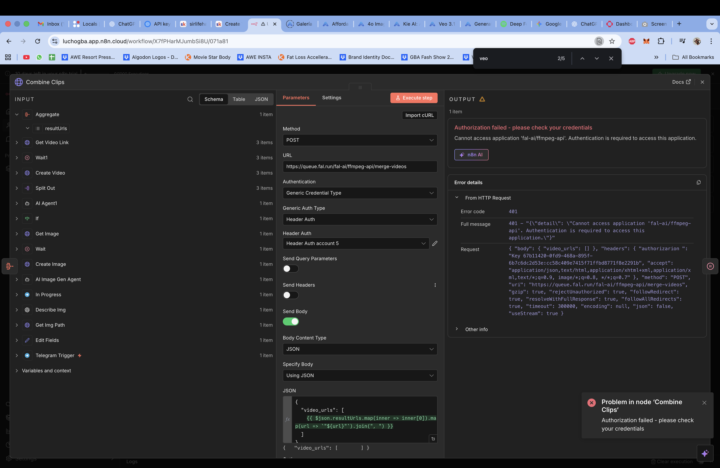Viewport: 720px width, 468px height.
Task: Click the AI Image Gen Agent icon
Action: (x=27, y=279)
